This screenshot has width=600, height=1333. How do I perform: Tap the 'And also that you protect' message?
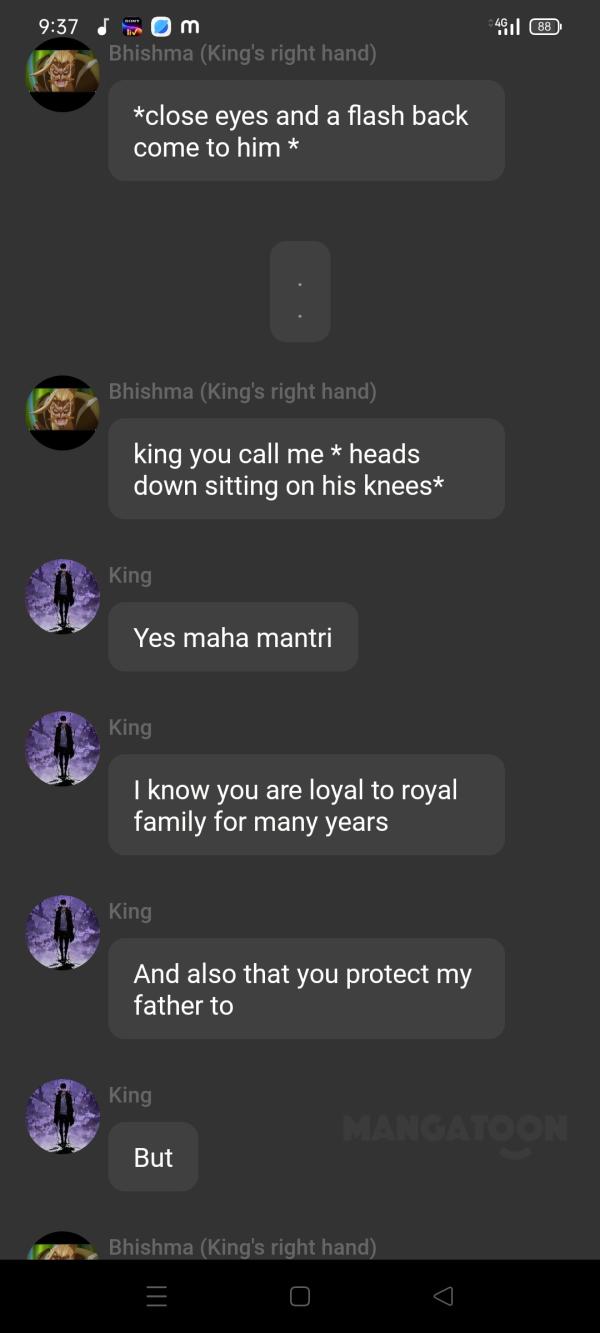[x=306, y=989]
